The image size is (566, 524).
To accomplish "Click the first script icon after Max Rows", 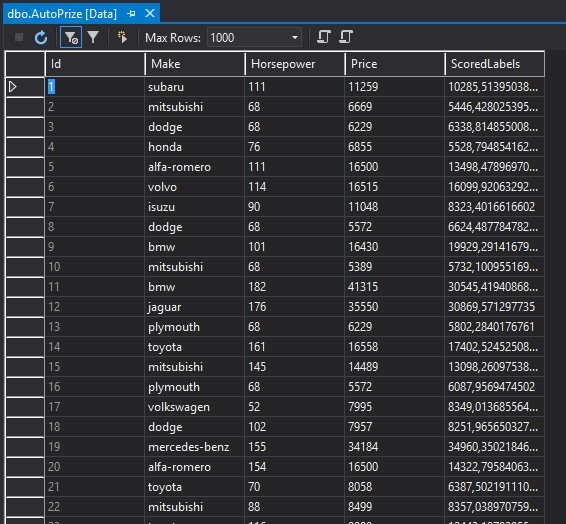I will point(323,37).
